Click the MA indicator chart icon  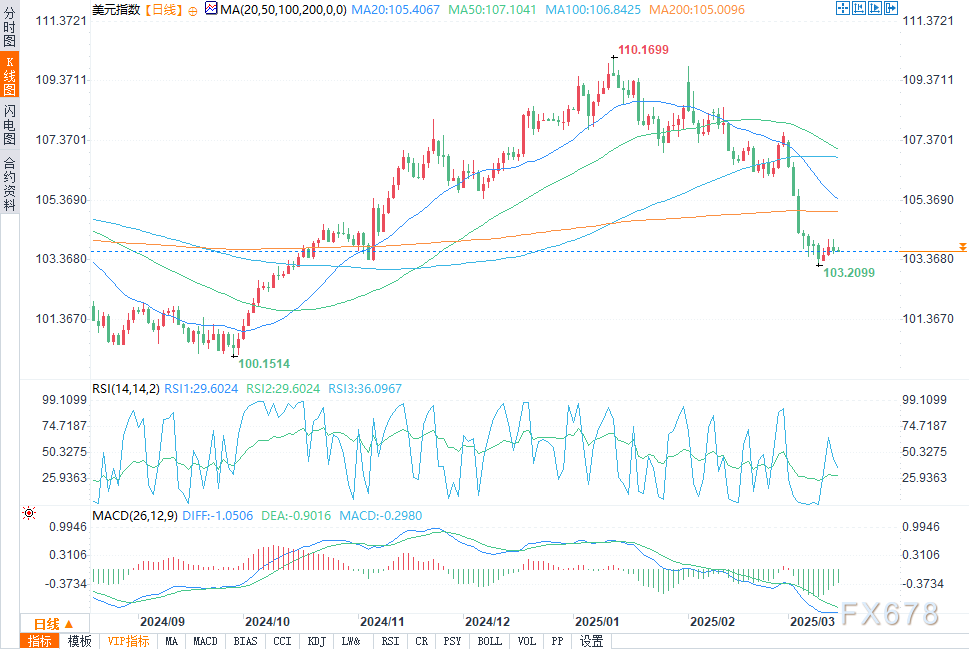click(x=210, y=9)
